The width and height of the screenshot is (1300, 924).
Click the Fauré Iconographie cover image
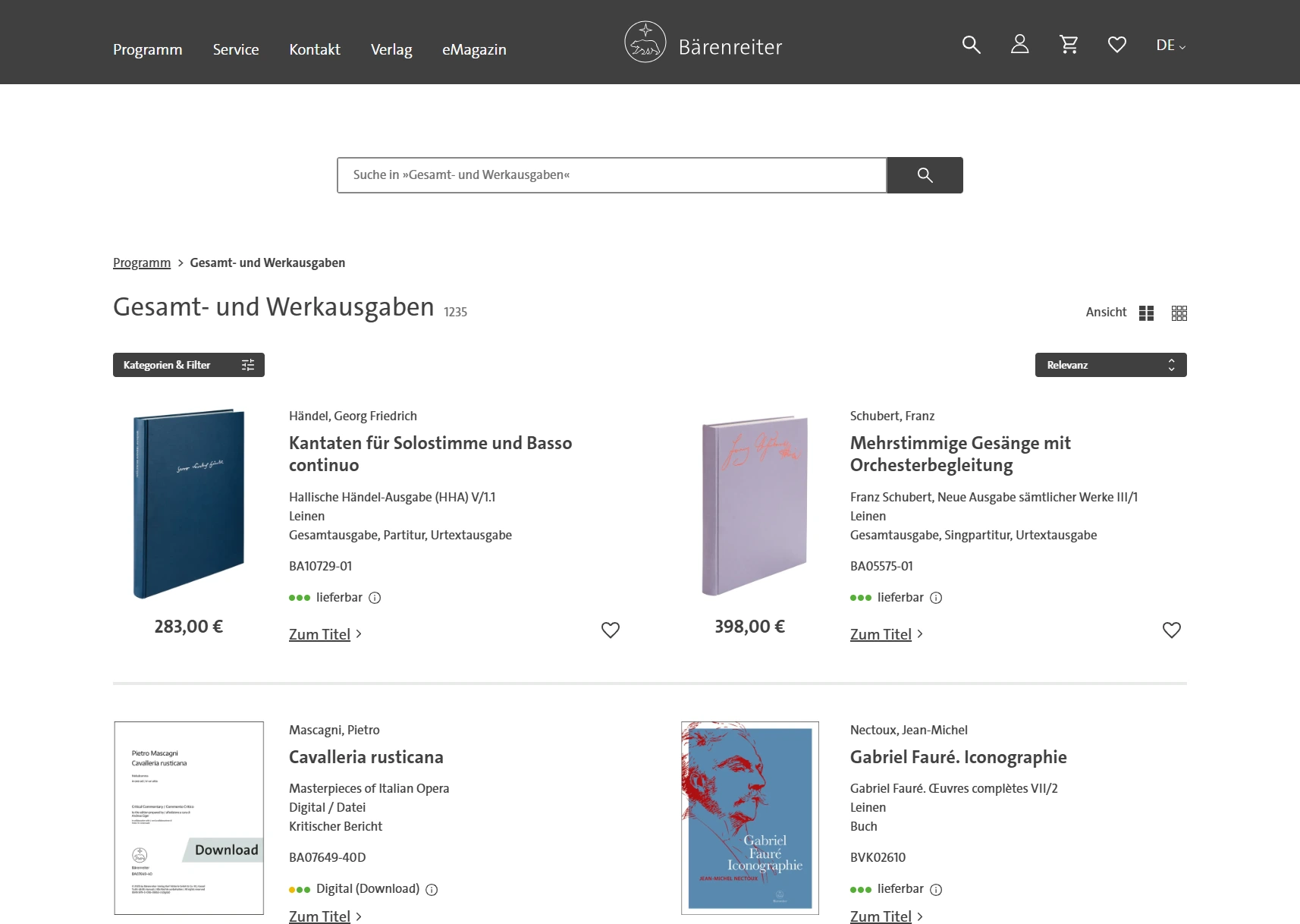point(750,818)
